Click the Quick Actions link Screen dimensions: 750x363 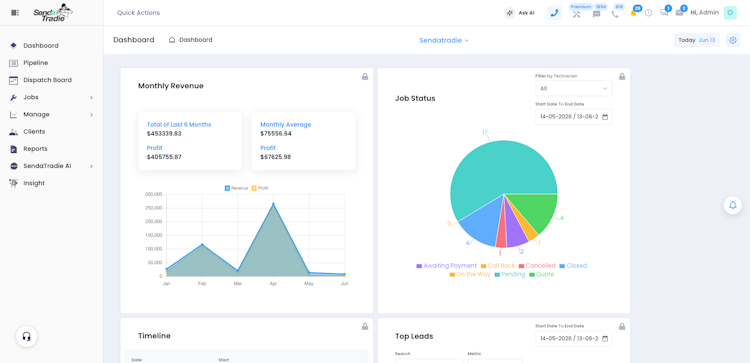click(x=138, y=13)
